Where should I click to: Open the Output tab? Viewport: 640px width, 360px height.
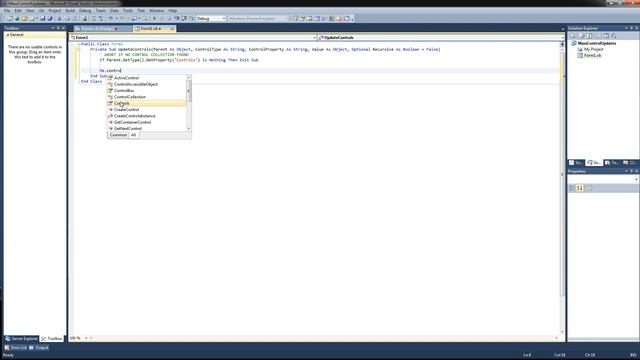point(39,348)
